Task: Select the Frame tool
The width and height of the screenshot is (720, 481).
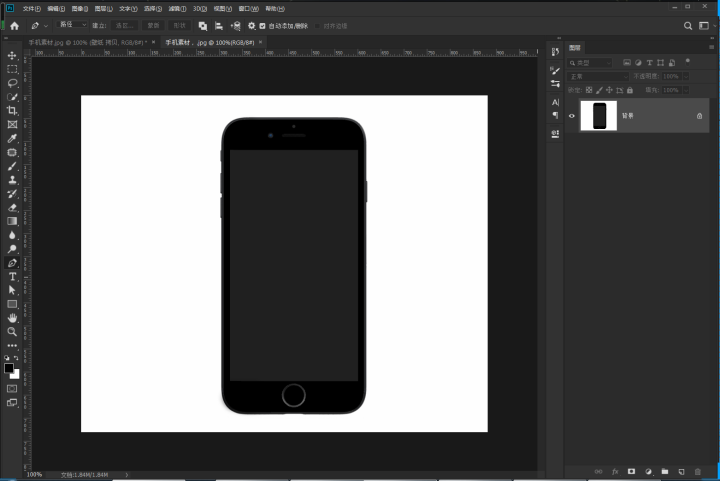Action: [x=12, y=124]
